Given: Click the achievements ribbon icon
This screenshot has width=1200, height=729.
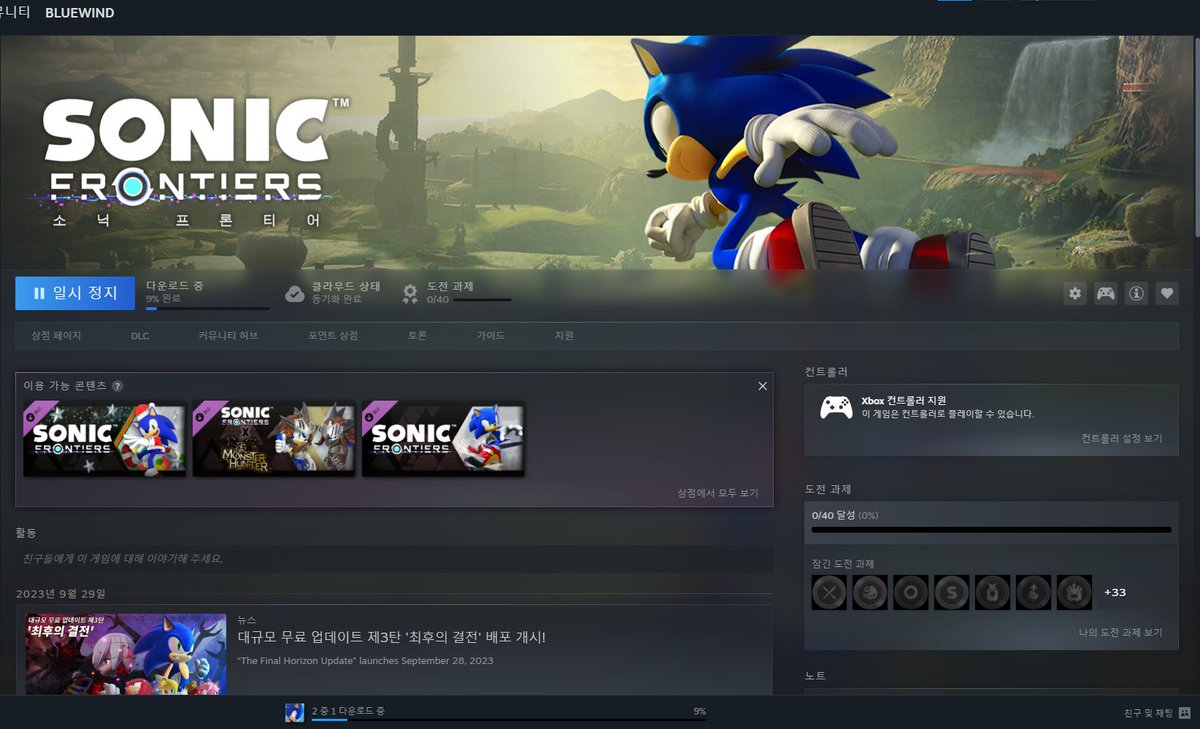Looking at the screenshot, I should [410, 293].
